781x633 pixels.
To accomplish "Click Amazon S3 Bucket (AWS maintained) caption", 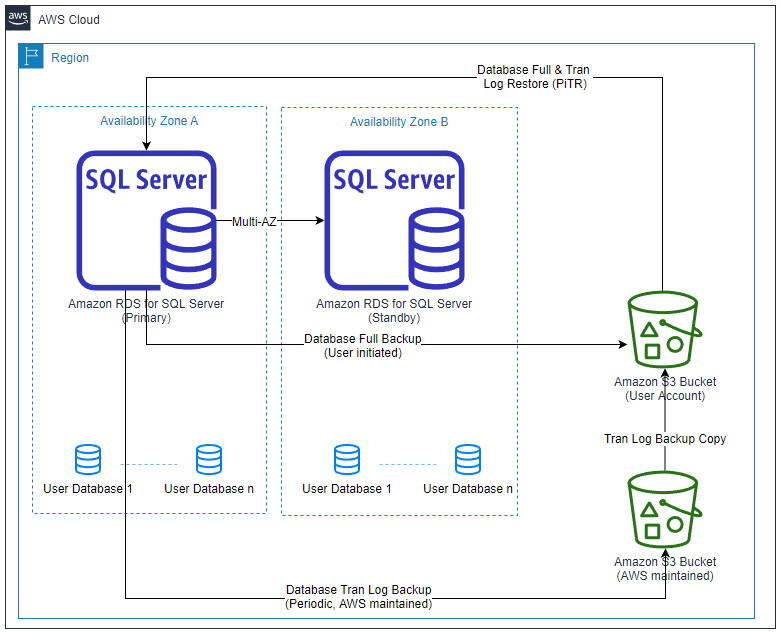I will [x=665, y=568].
